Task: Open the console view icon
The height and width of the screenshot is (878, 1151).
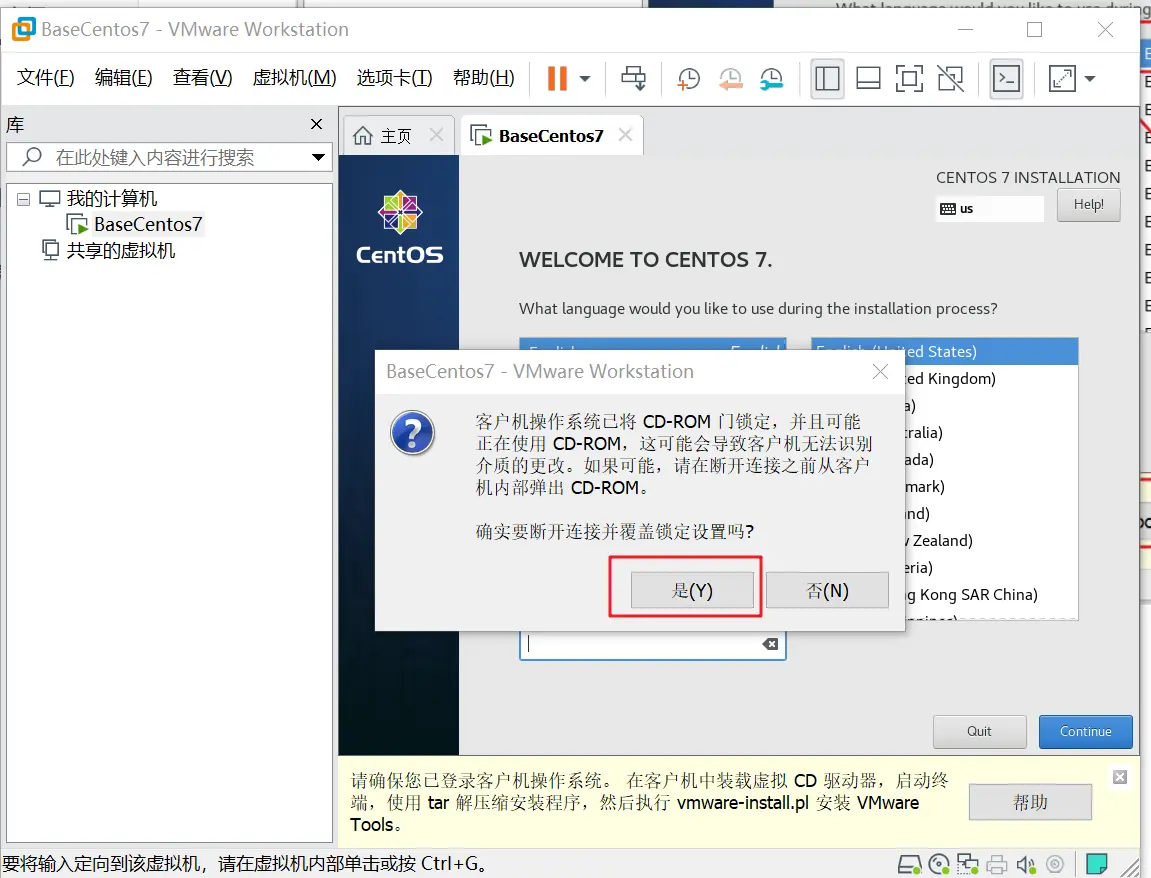Action: click(x=1006, y=79)
